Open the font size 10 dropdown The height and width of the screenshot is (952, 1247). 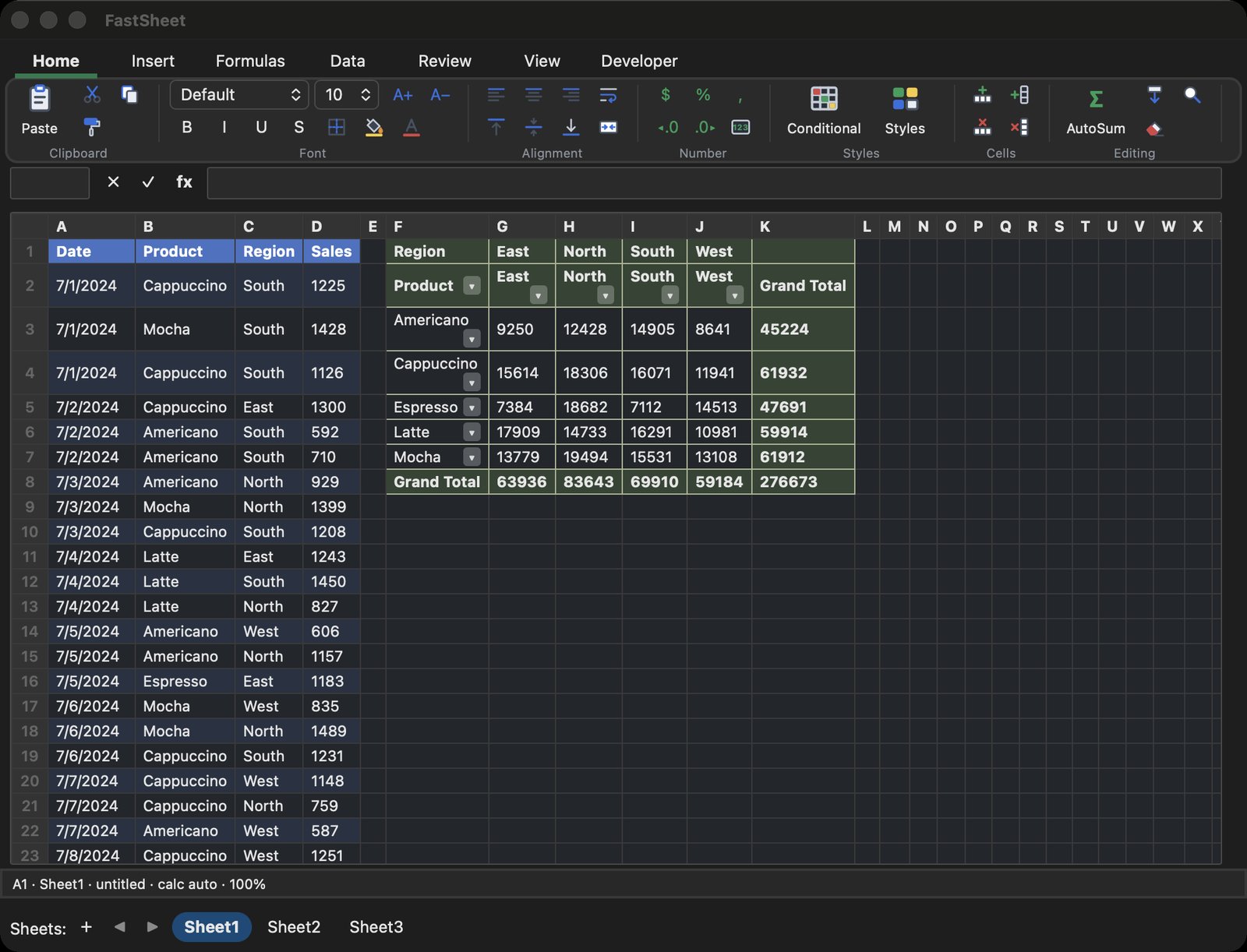(347, 95)
